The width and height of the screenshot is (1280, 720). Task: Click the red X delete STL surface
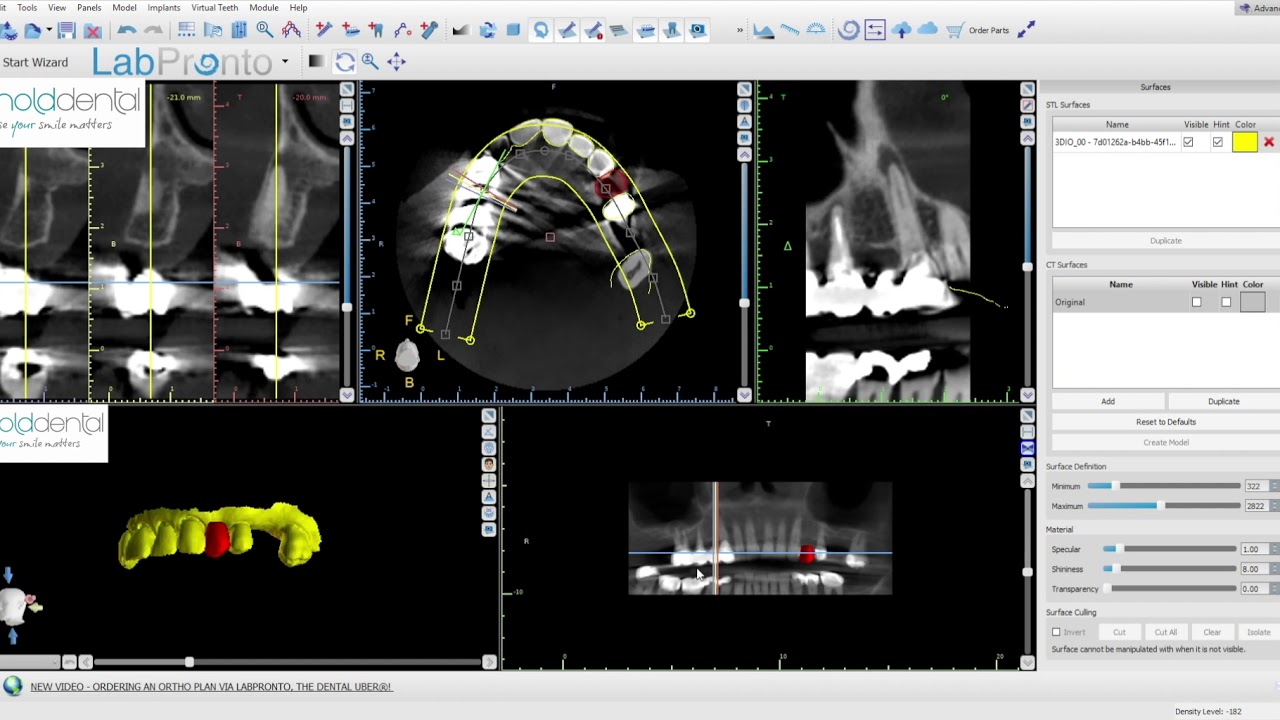(1269, 143)
